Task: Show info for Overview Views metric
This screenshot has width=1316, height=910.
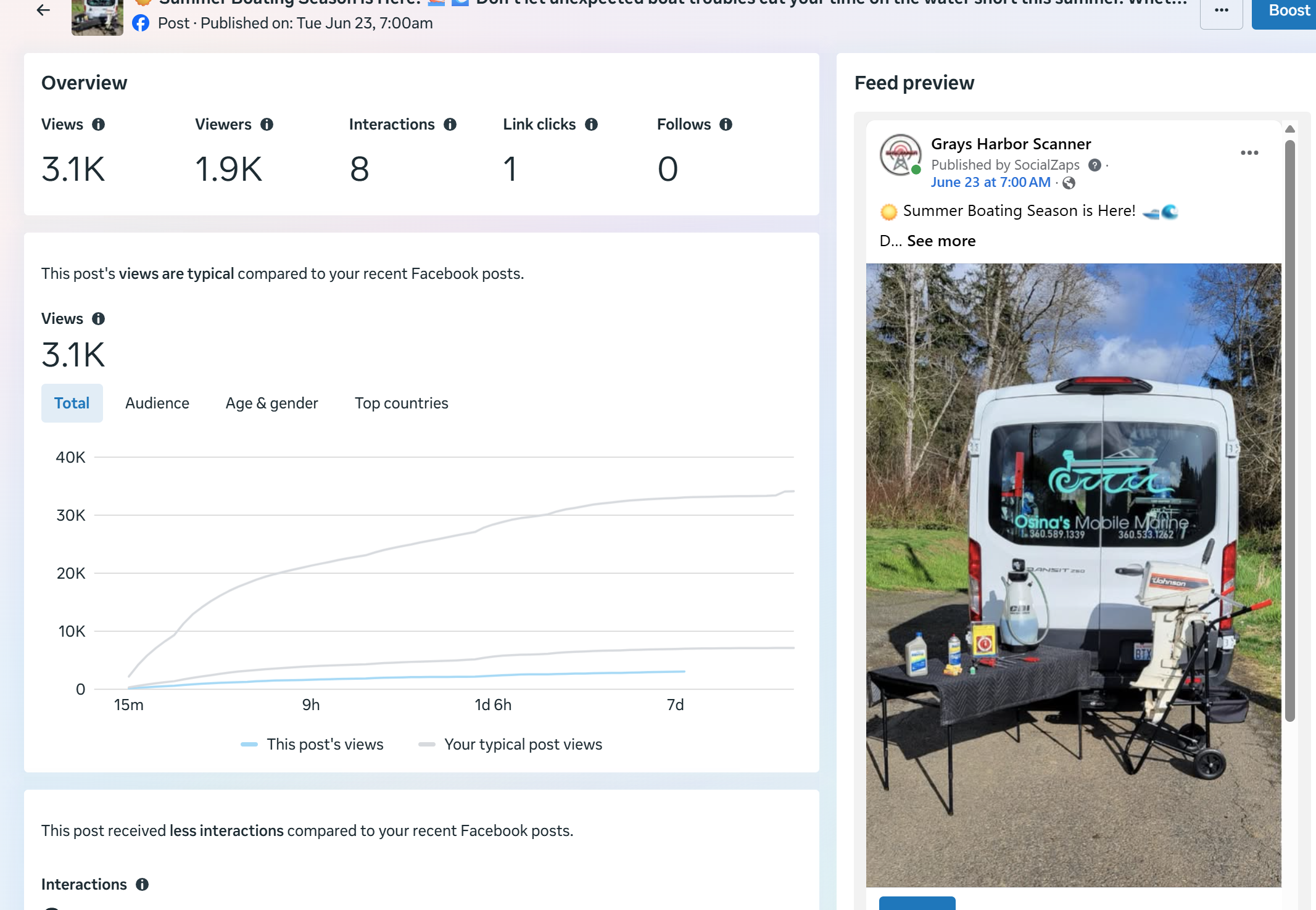Action: tap(98, 124)
